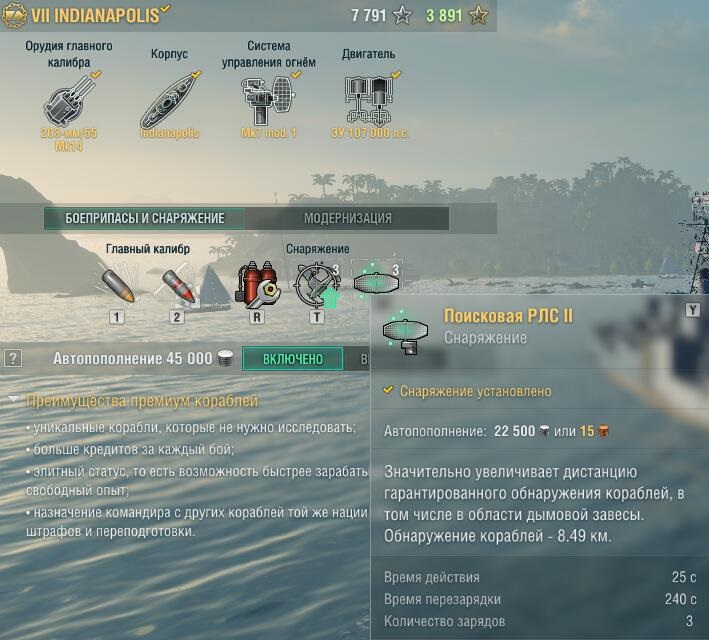Click the Поисковая РЛС II tooltip icon
This screenshot has height=640, width=709.
pyautogui.click(x=405, y=332)
